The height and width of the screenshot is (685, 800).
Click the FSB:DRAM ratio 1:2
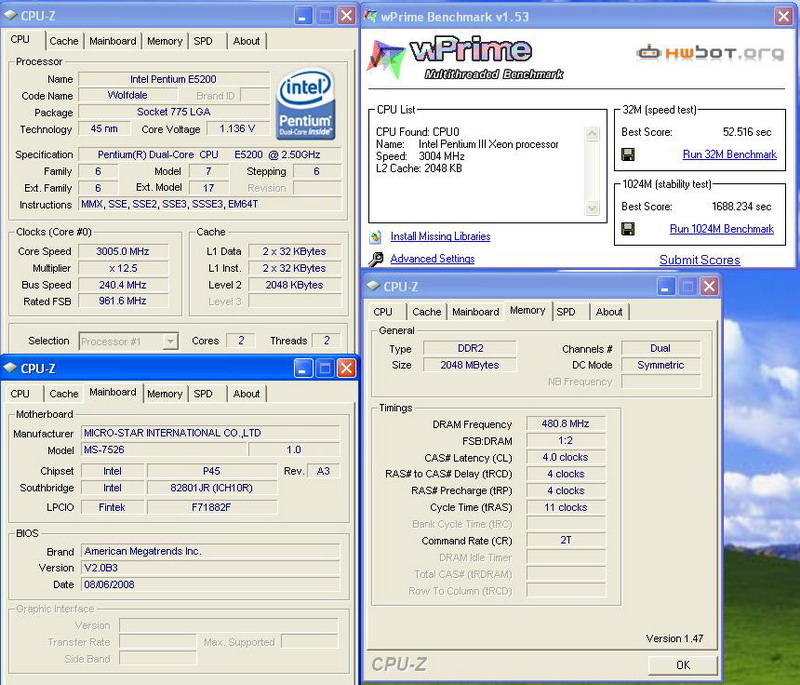(565, 441)
